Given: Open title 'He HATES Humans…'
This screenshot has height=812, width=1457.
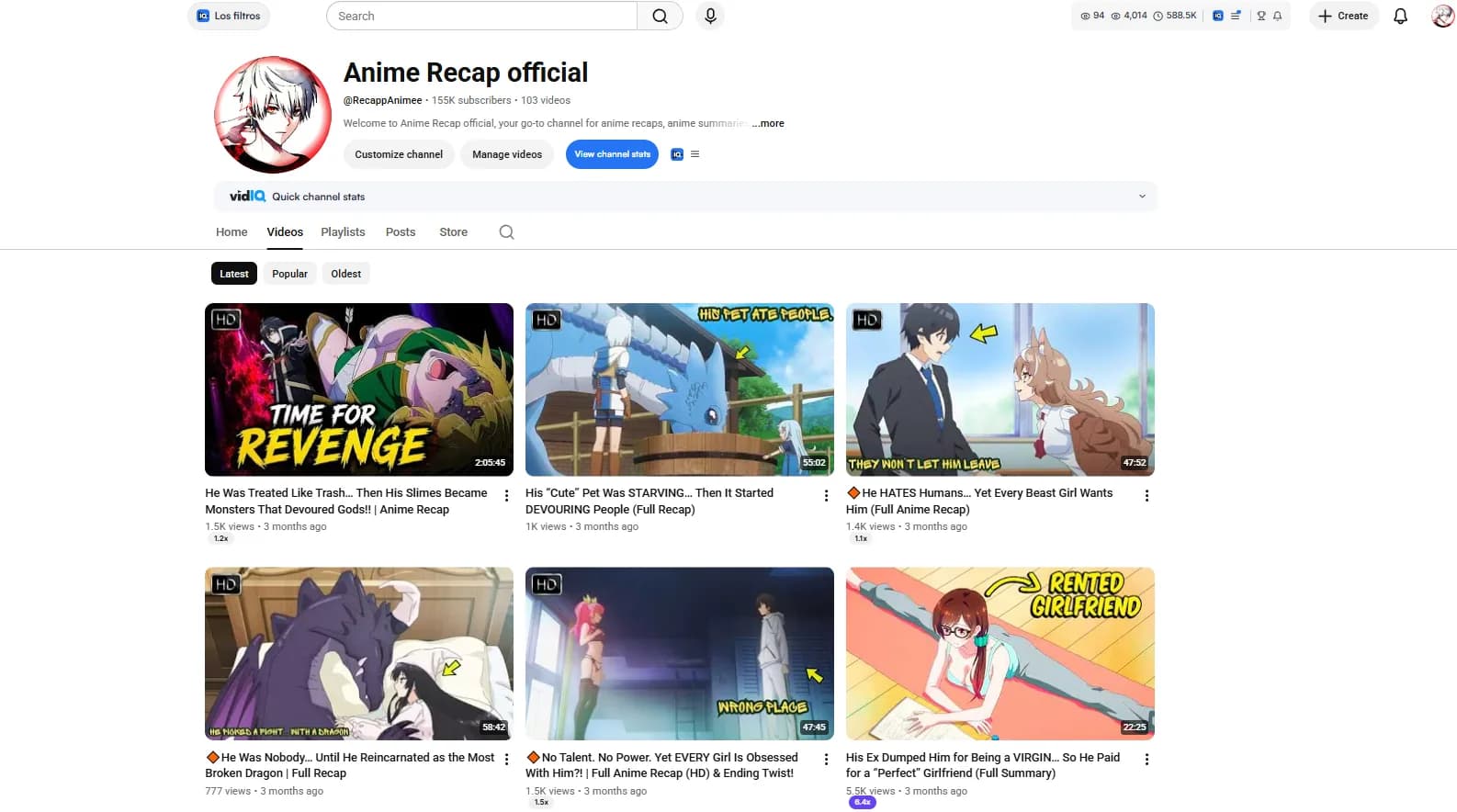Looking at the screenshot, I should tap(979, 502).
